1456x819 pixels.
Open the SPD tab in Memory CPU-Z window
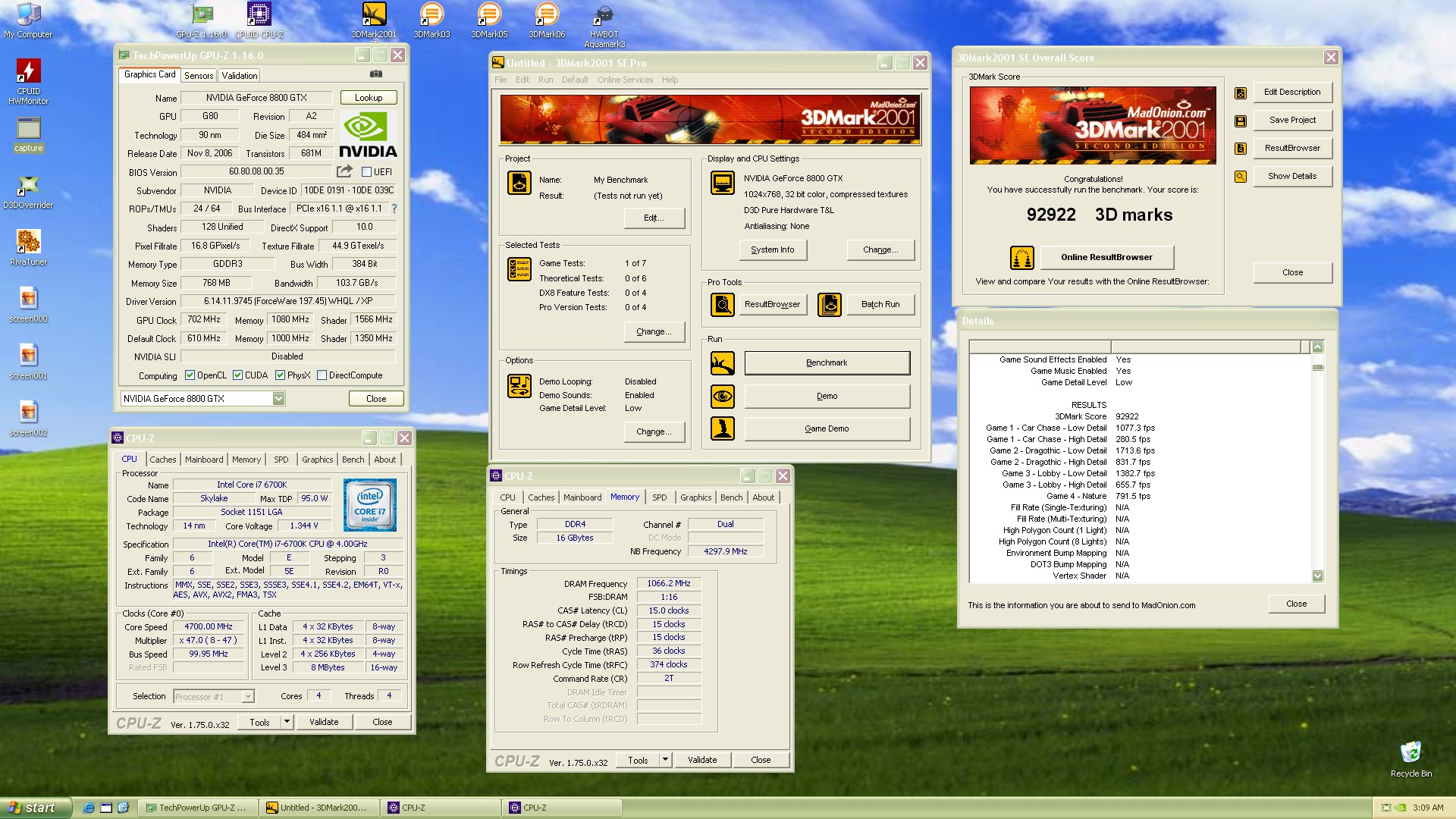(660, 497)
